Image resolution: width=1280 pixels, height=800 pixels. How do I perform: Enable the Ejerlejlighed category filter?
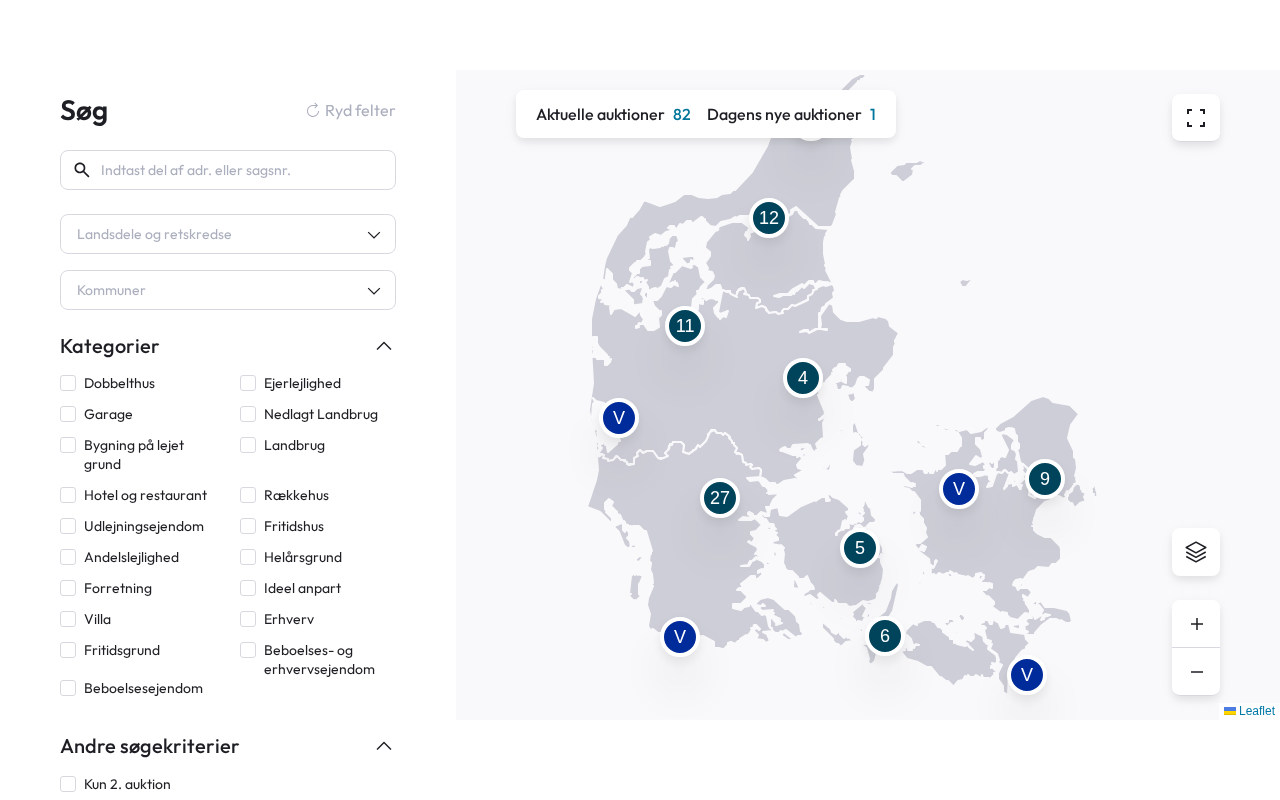tap(248, 383)
